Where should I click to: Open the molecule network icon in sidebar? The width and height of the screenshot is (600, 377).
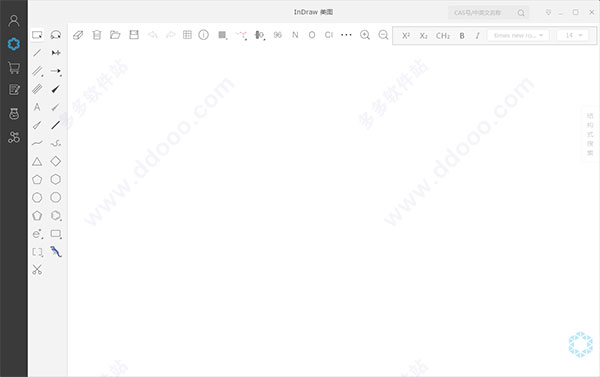tap(14, 137)
